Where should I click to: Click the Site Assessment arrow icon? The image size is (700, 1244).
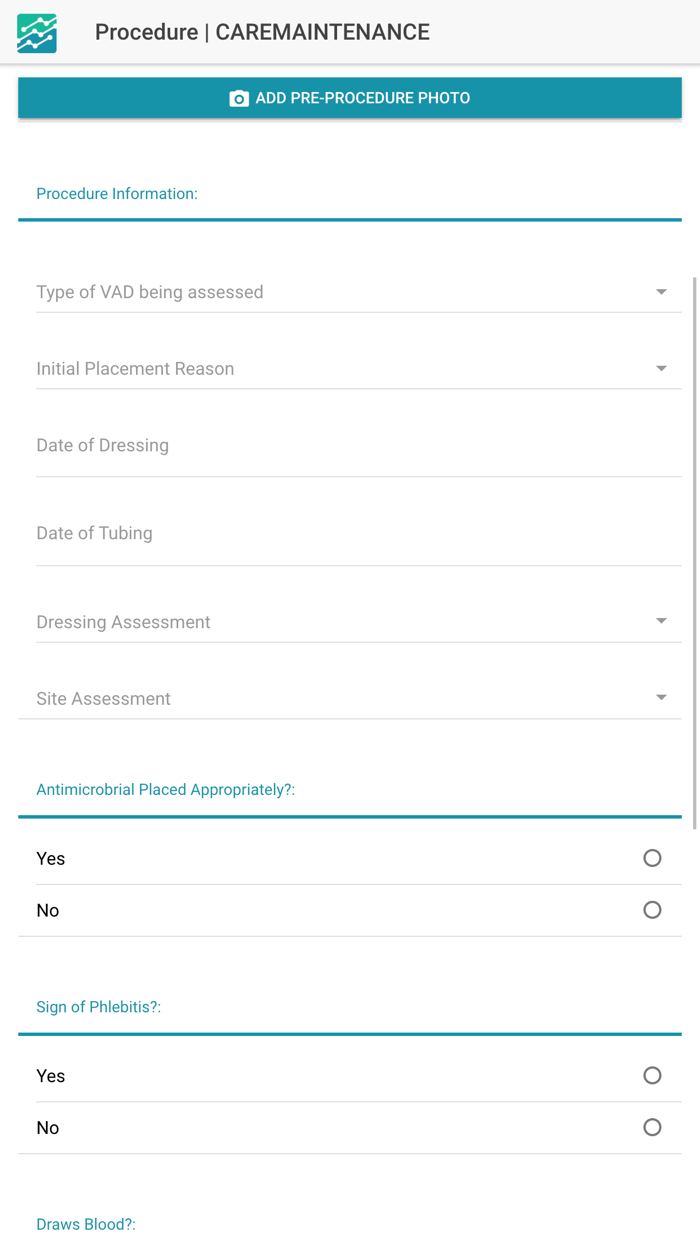pos(661,698)
